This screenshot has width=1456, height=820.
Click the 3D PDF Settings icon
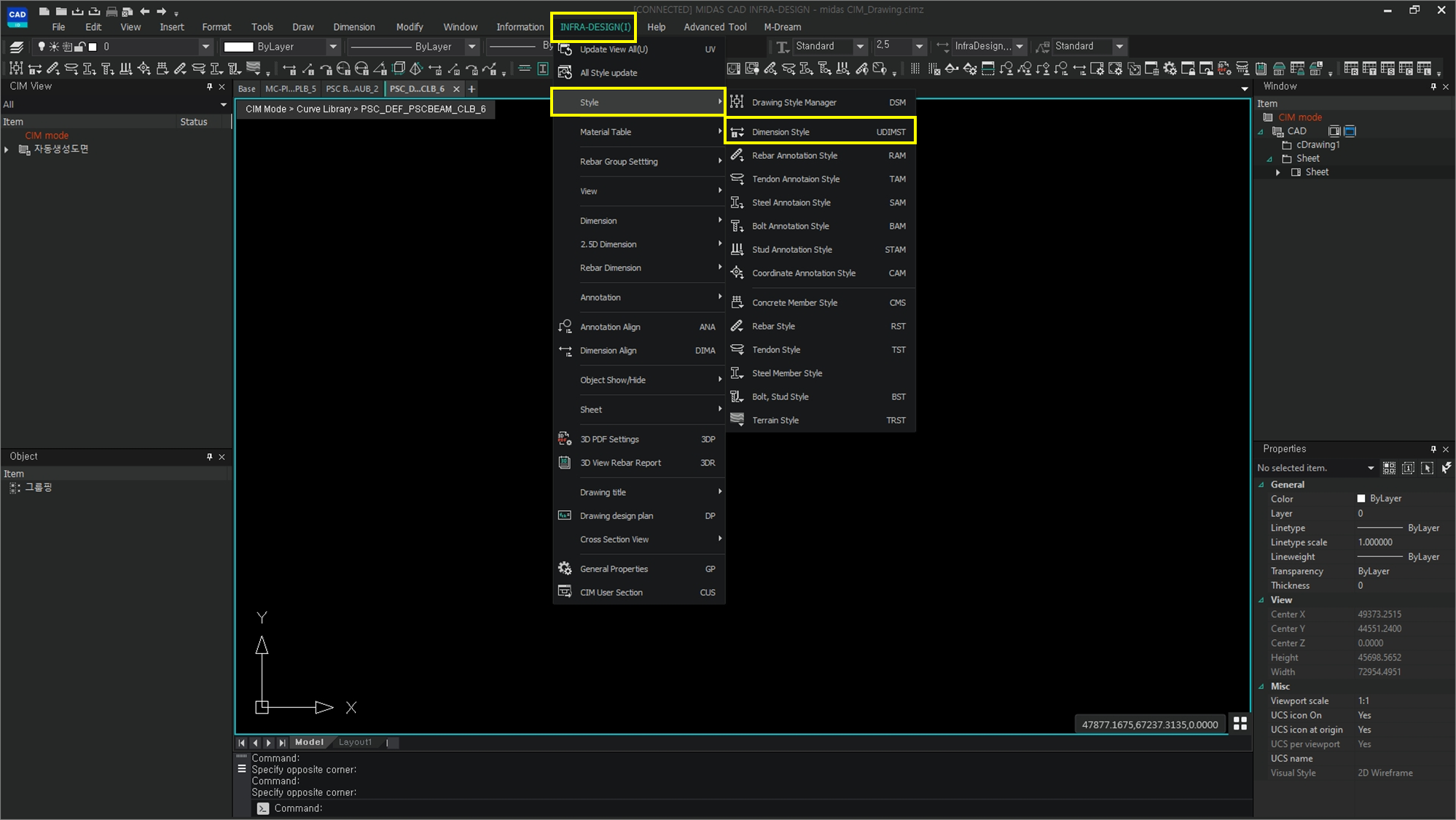pos(565,439)
